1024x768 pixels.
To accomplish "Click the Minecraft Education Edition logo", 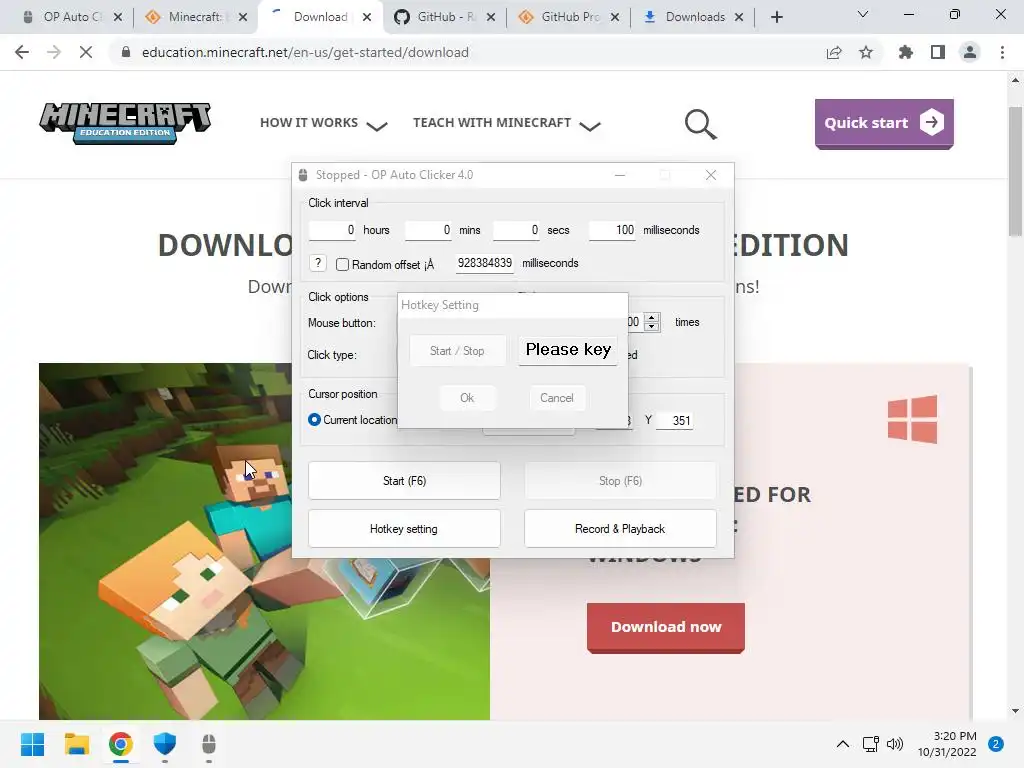I will [x=125, y=122].
